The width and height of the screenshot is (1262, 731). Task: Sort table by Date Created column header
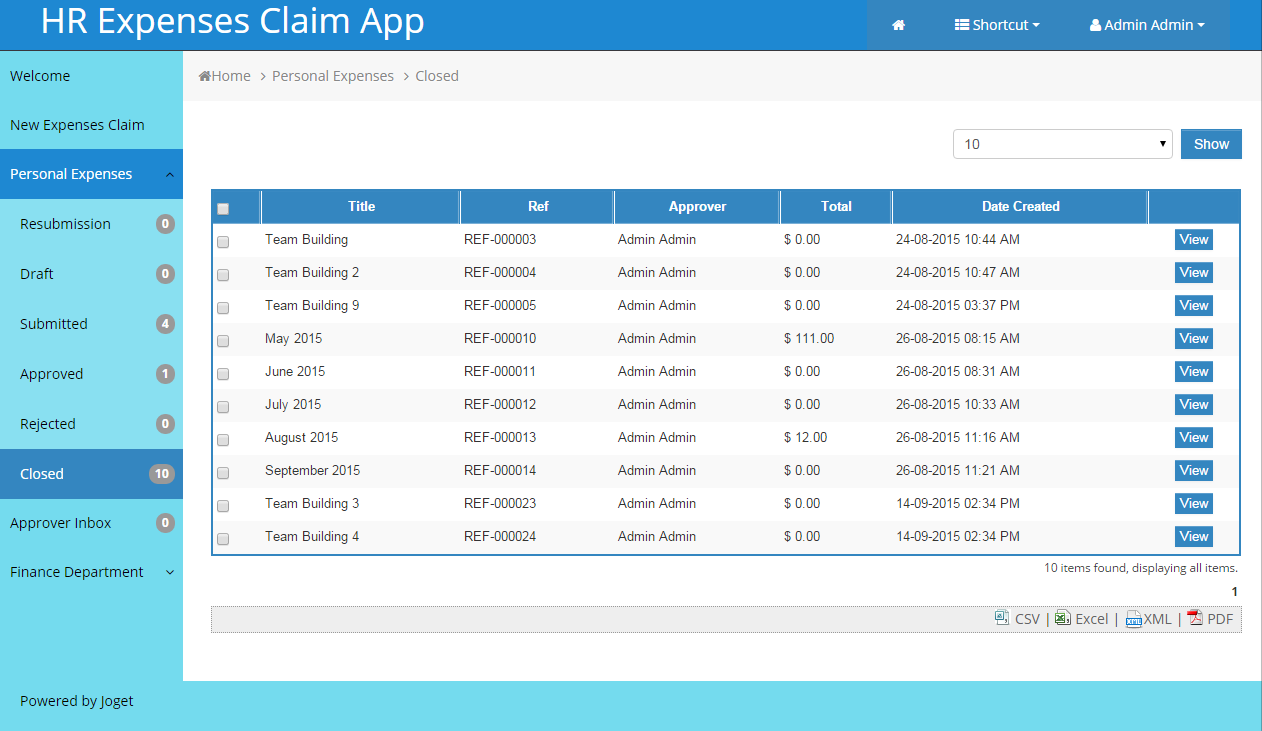click(x=1020, y=206)
